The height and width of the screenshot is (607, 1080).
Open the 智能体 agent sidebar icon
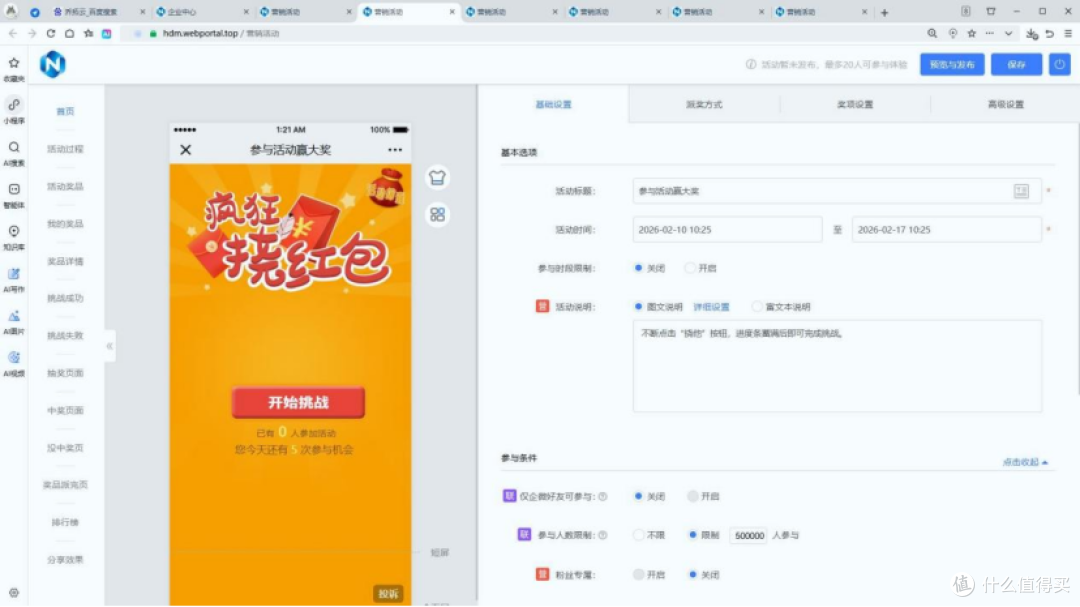[x=14, y=189]
